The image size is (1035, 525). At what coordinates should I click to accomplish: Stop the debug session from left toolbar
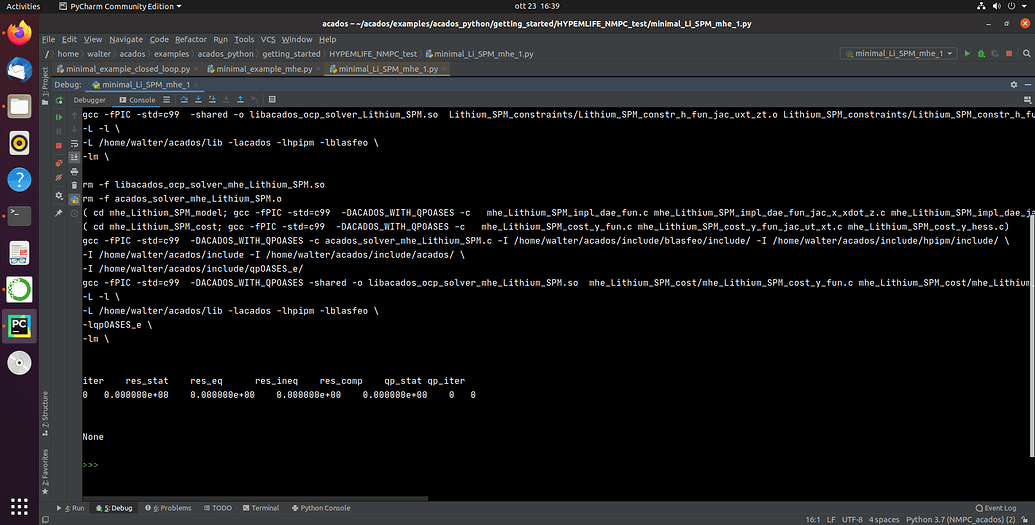[x=59, y=145]
